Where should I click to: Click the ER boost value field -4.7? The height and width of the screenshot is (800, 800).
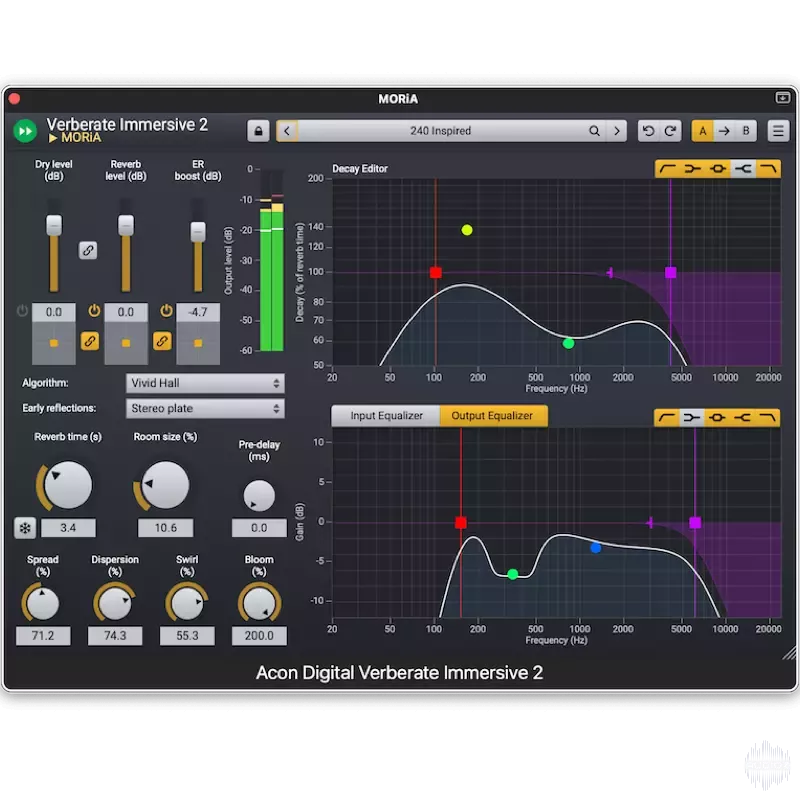point(198,312)
